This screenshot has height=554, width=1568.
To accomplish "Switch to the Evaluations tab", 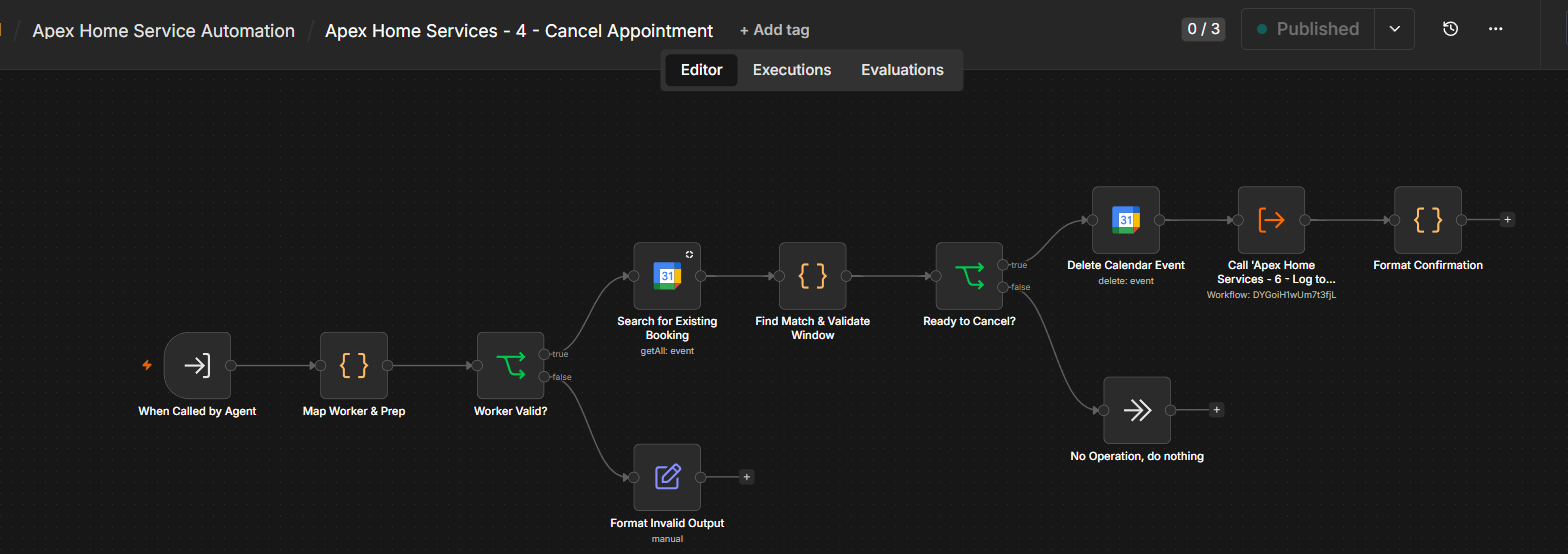I will point(902,70).
